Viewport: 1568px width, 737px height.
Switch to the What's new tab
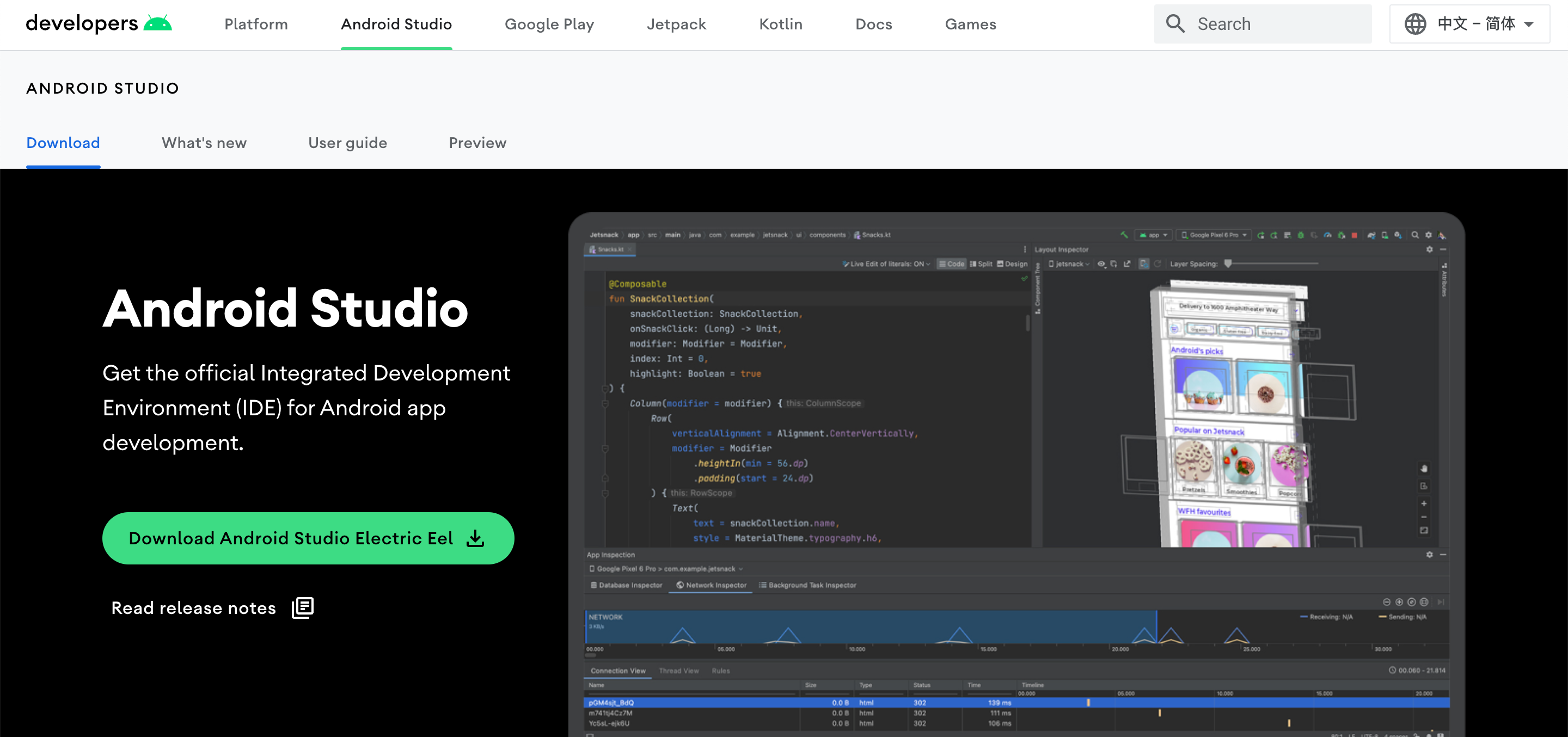(x=204, y=143)
